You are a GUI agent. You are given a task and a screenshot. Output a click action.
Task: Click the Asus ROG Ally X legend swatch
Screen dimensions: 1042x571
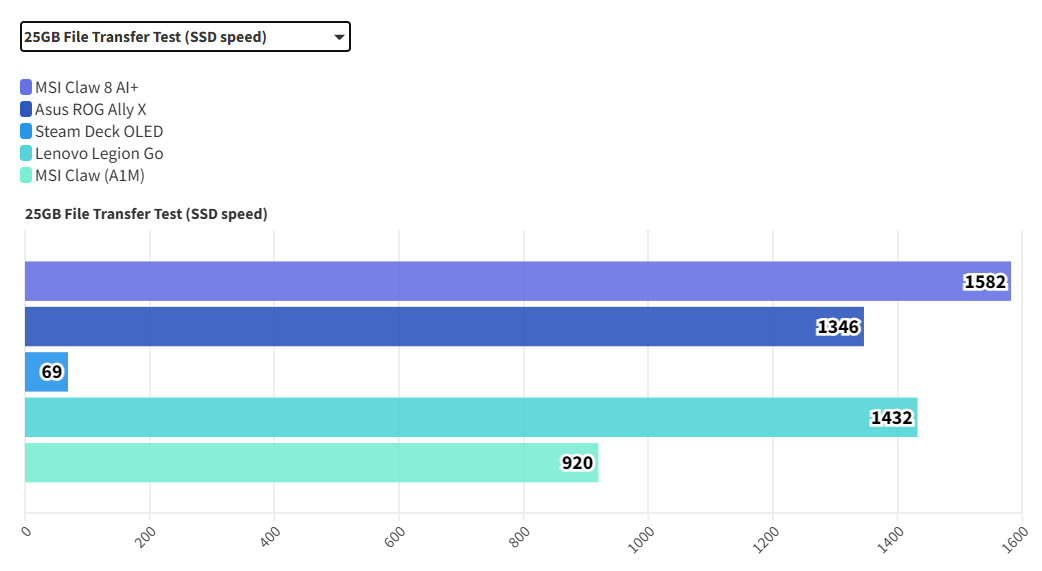[x=26, y=110]
